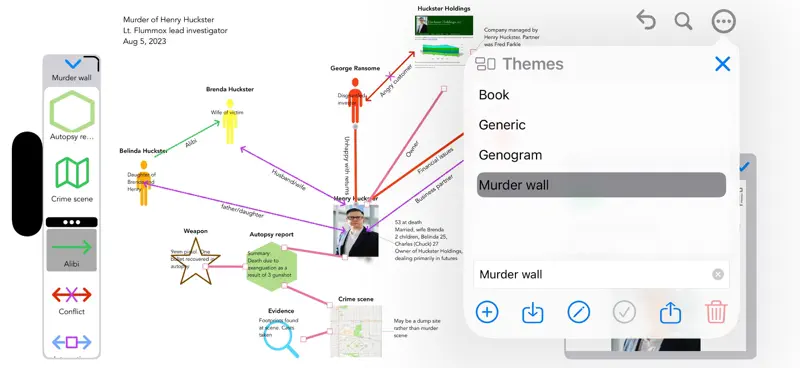
Task: Select the Murder wall theme row
Action: (601, 185)
